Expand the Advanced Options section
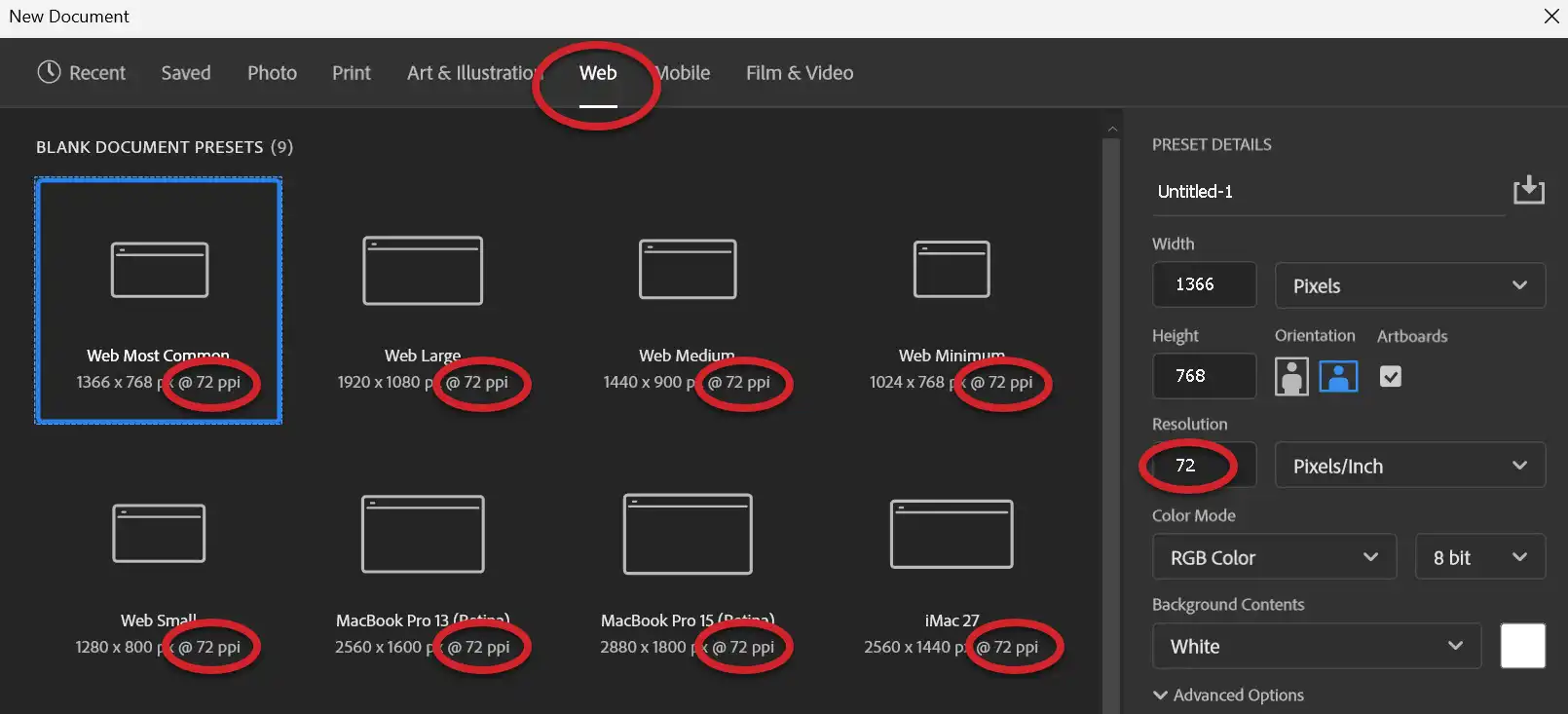The image size is (1568, 714). coord(1228,695)
